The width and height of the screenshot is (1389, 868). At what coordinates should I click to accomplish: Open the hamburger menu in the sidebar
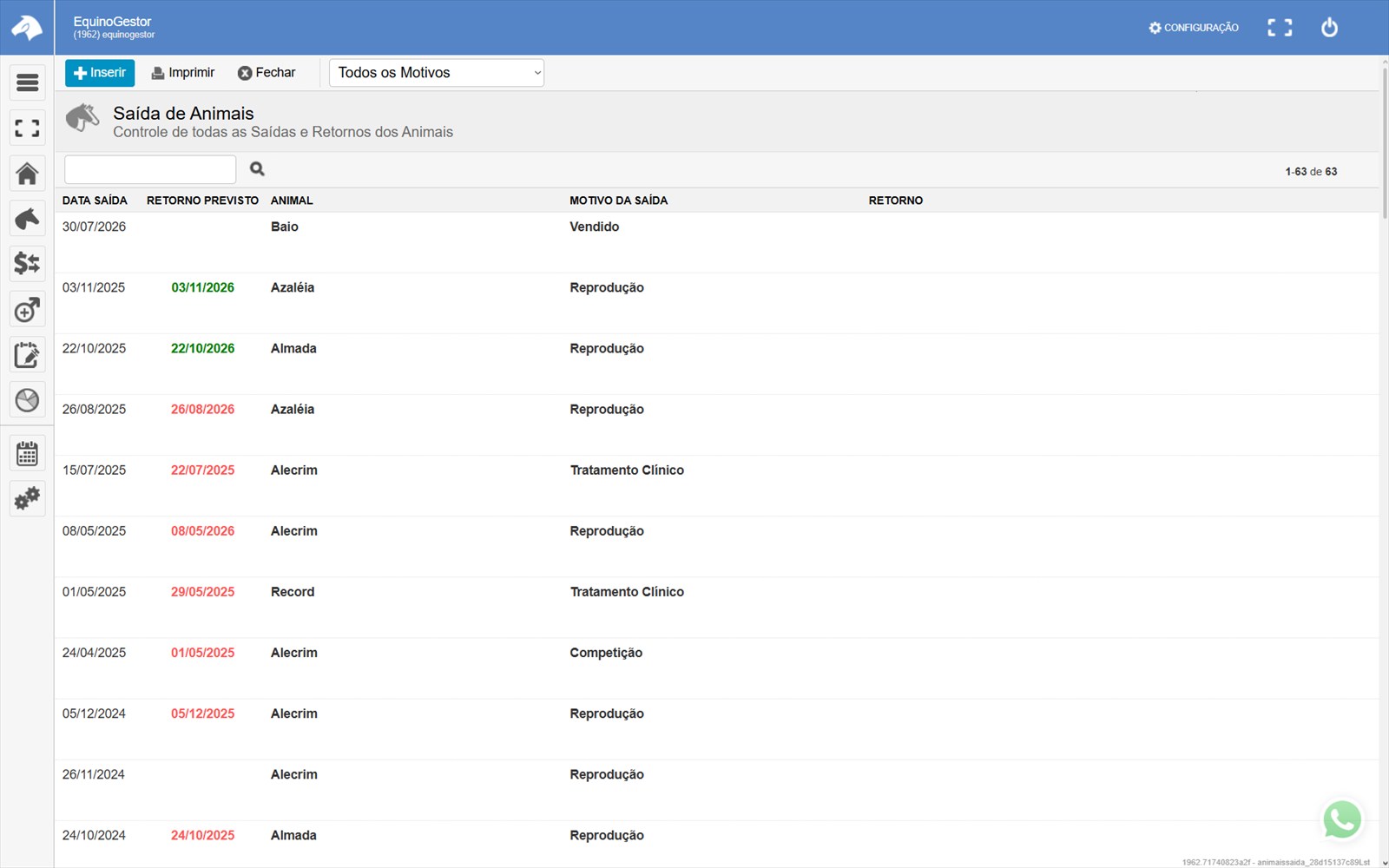27,82
